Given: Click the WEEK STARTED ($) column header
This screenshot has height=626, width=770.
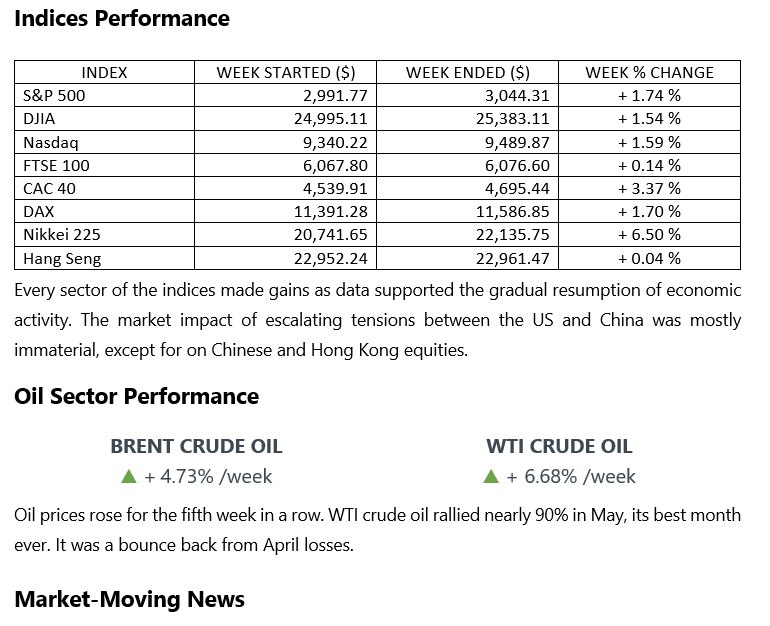Looking at the screenshot, I should pyautogui.click(x=286, y=72).
